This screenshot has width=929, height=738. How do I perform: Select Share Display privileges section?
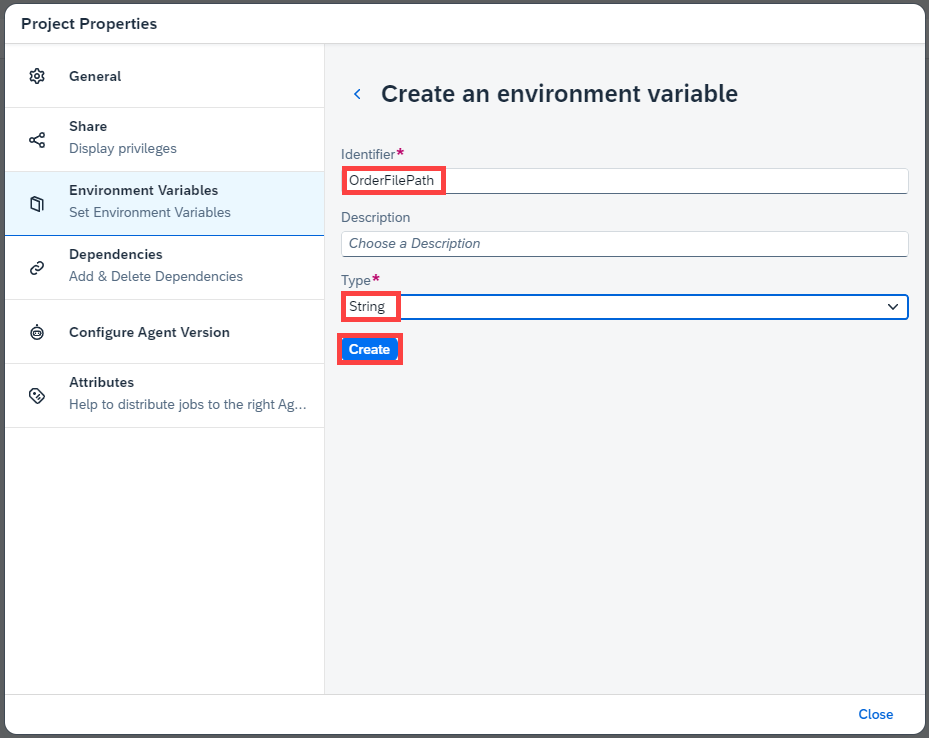[165, 140]
